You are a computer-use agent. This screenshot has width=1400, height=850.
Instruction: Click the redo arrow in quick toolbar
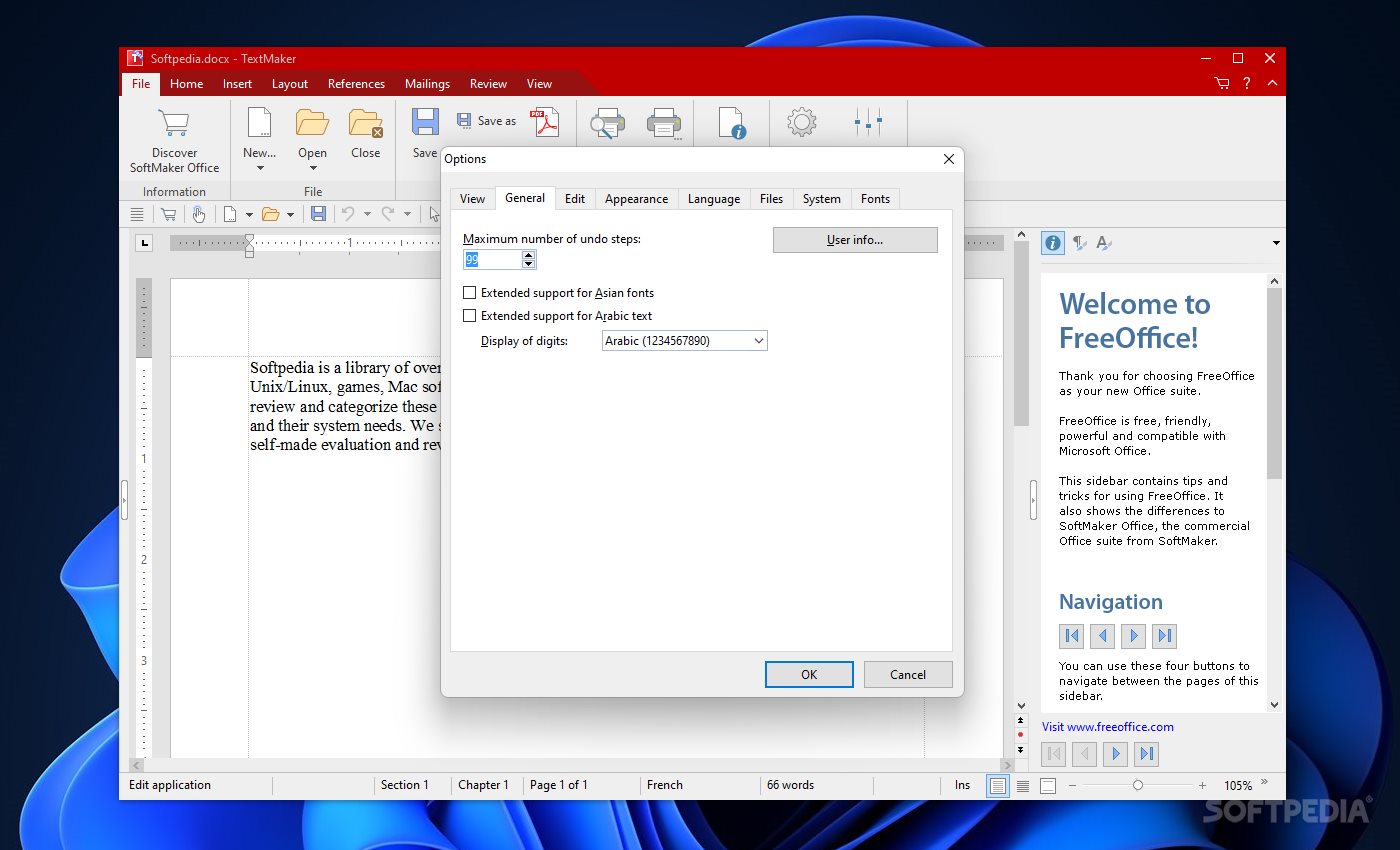pos(388,214)
